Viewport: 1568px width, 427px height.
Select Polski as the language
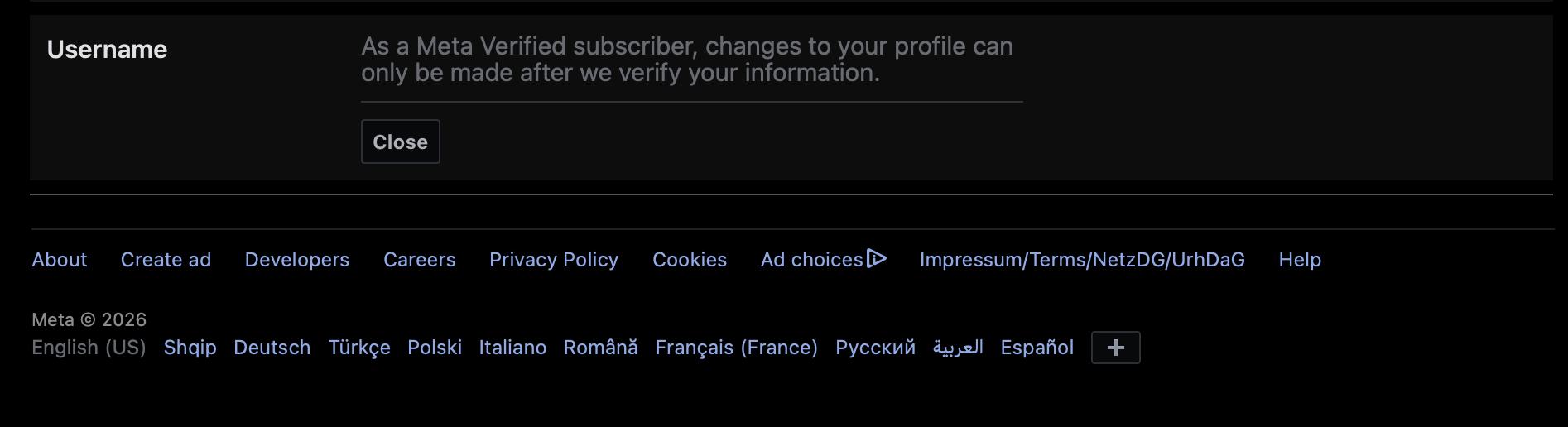(435, 348)
